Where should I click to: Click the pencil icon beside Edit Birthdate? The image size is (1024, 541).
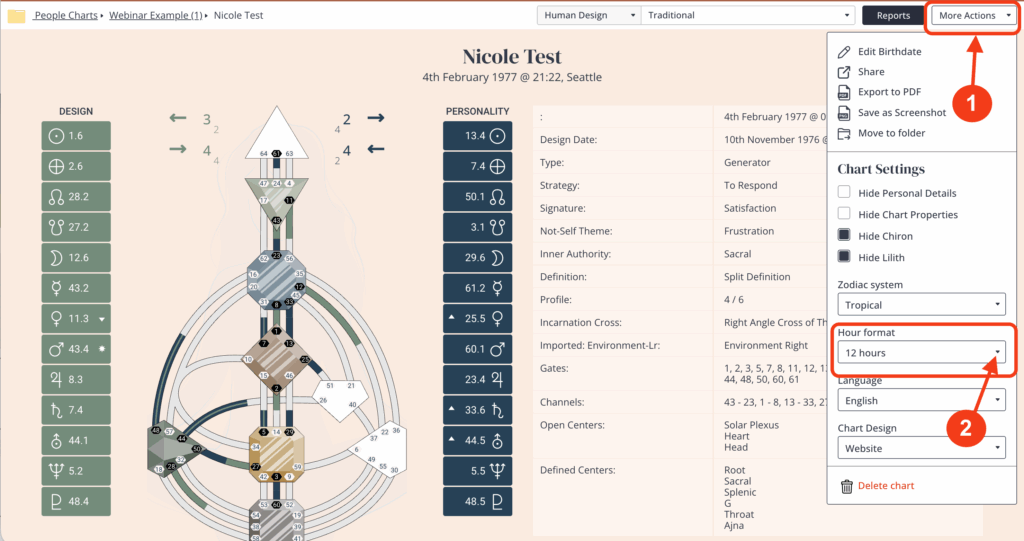pyautogui.click(x=845, y=51)
